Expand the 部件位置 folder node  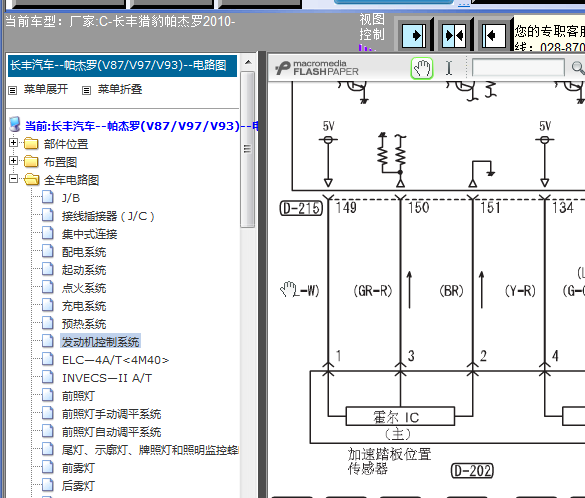13,142
